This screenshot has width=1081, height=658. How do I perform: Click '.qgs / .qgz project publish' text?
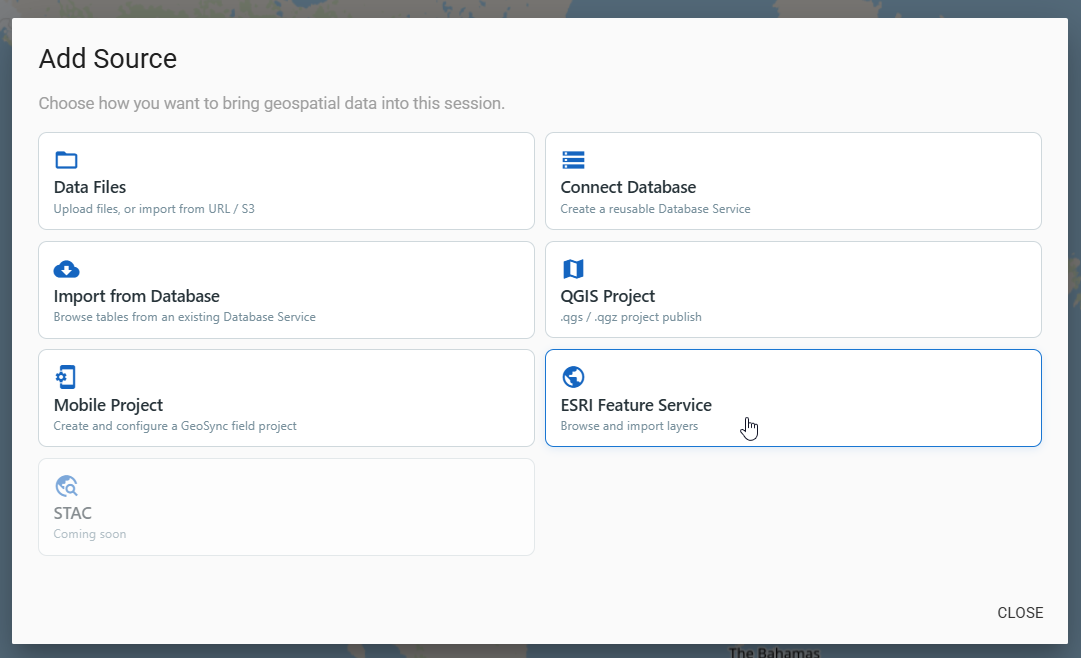pyautogui.click(x=631, y=317)
